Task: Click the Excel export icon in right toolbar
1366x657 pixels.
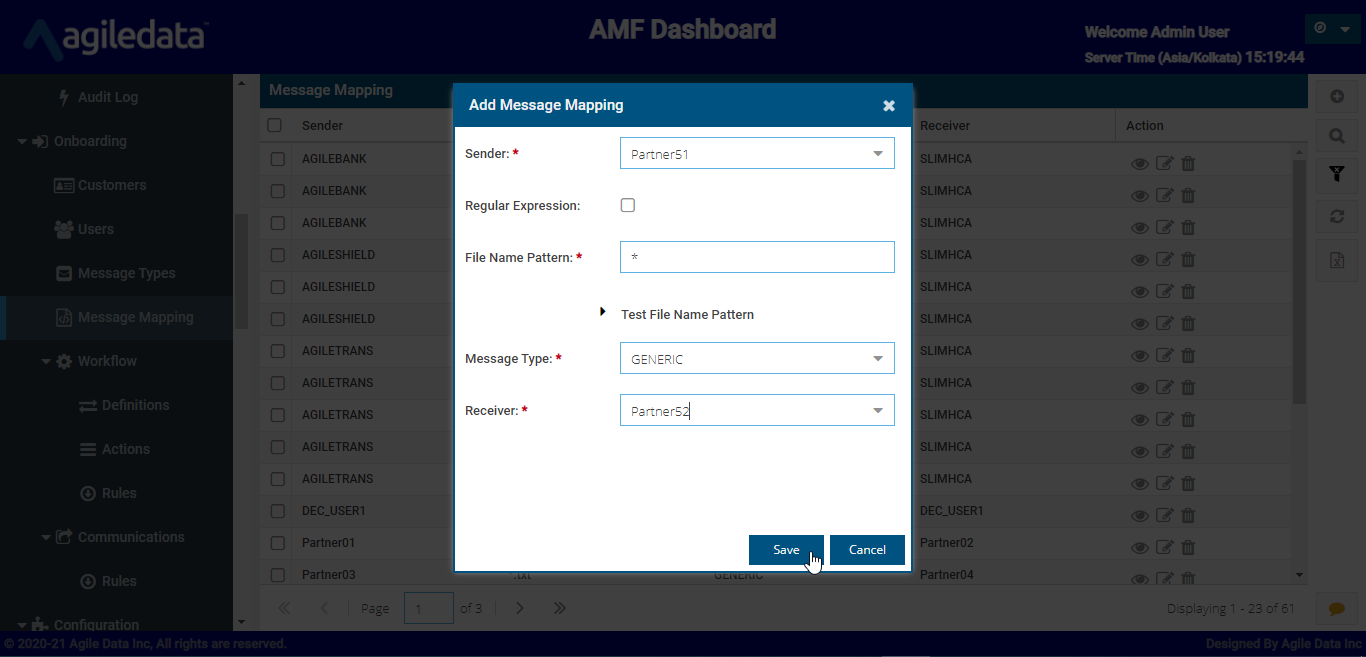Action: pyautogui.click(x=1336, y=260)
